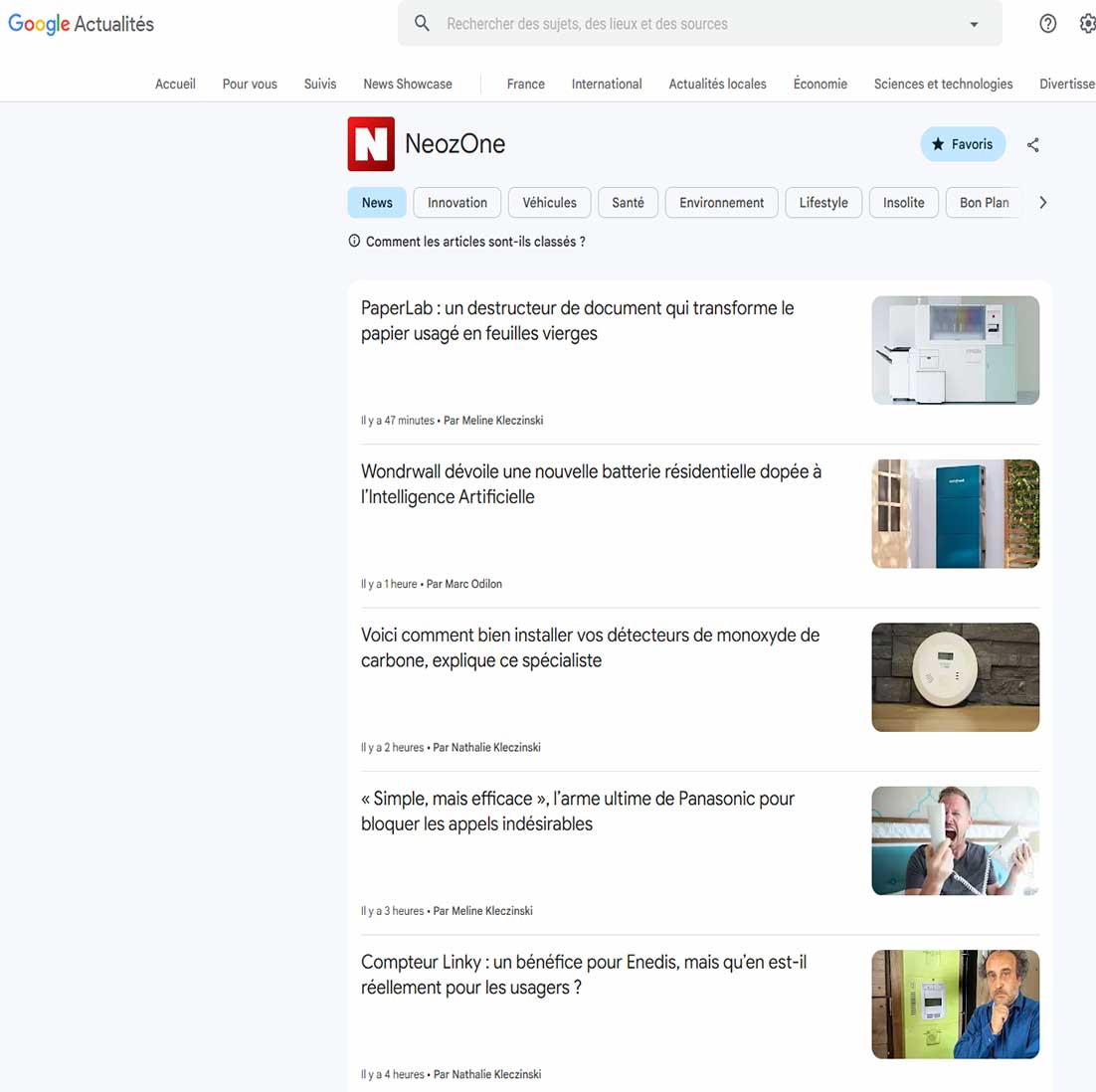Select the Véhicules category chip

tap(549, 203)
